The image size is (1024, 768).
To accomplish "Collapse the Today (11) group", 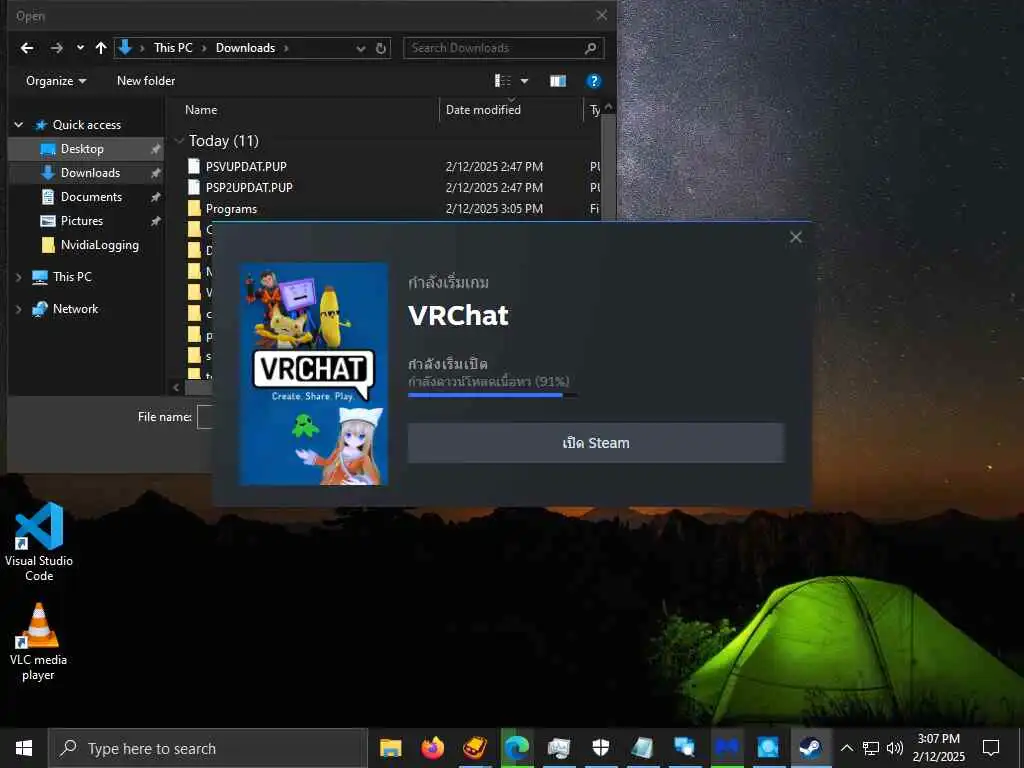I will pos(179,140).
